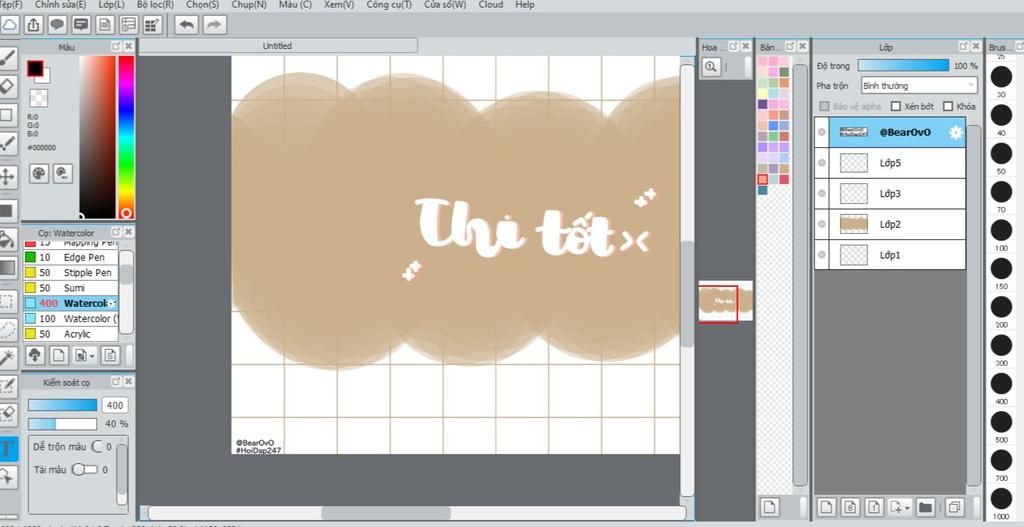Select the Text tool (T icon)
The width and height of the screenshot is (1024, 527).
(x=7, y=449)
